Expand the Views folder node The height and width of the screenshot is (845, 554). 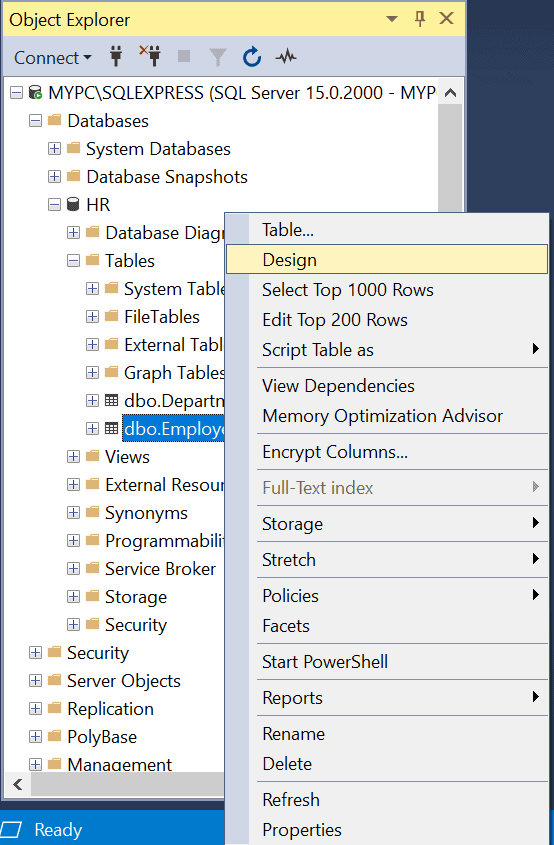(73, 457)
